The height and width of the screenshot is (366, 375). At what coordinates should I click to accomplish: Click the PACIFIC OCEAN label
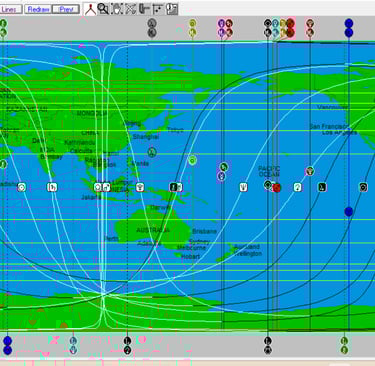tap(269, 172)
